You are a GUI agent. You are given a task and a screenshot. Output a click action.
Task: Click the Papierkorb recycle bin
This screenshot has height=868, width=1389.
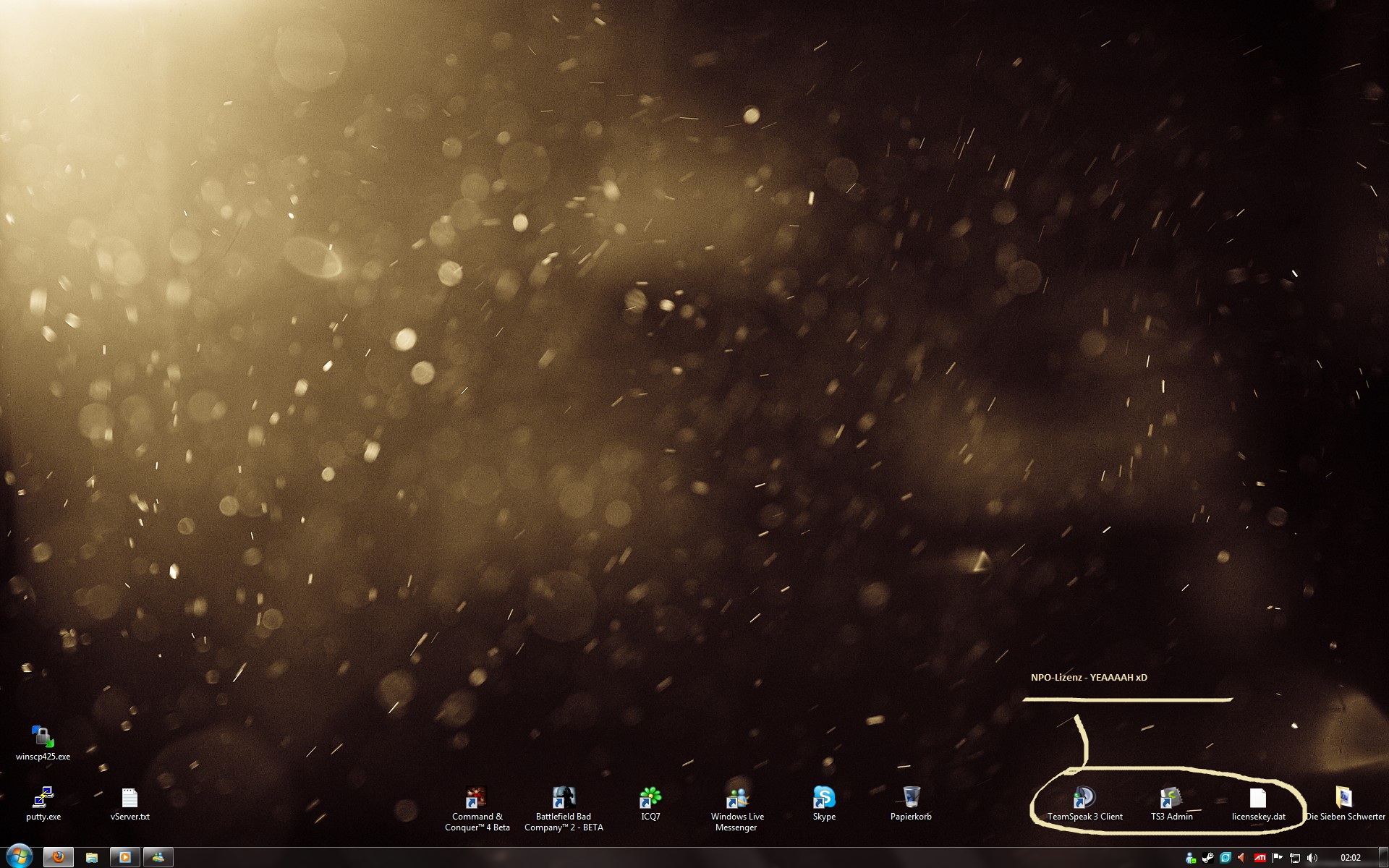(911, 797)
